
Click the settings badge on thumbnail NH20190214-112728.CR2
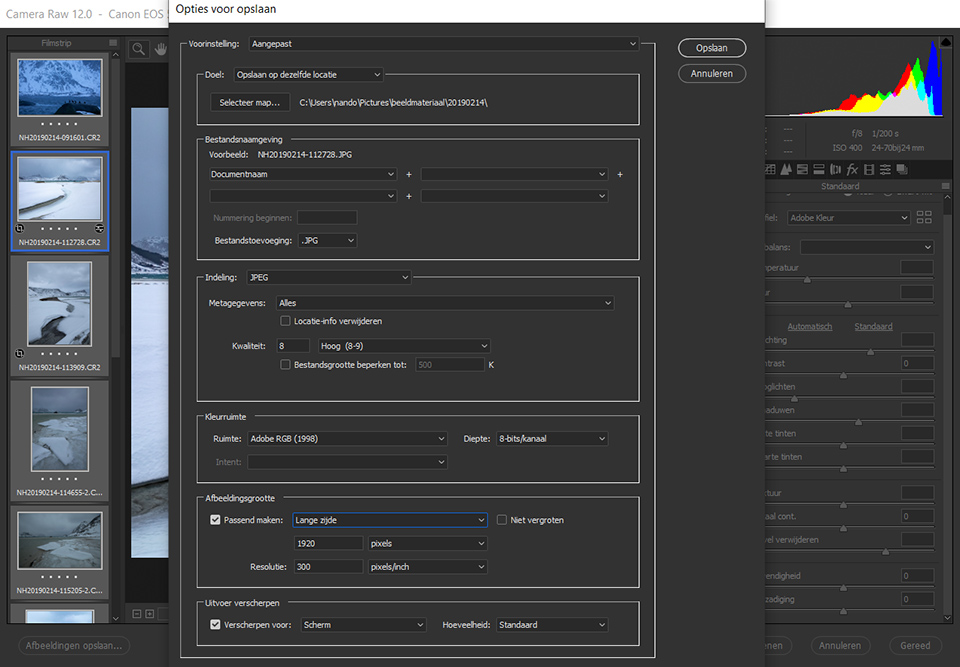coord(99,228)
